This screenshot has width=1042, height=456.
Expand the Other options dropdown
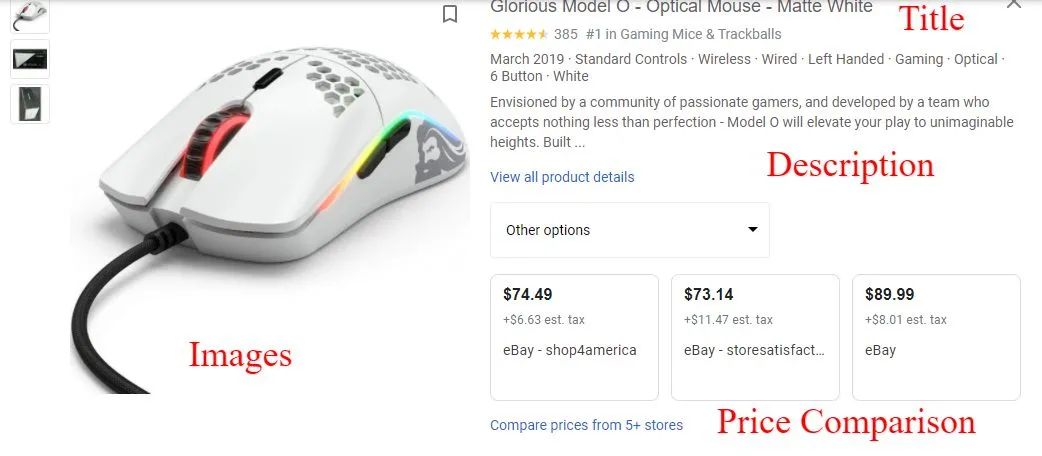[x=630, y=230]
